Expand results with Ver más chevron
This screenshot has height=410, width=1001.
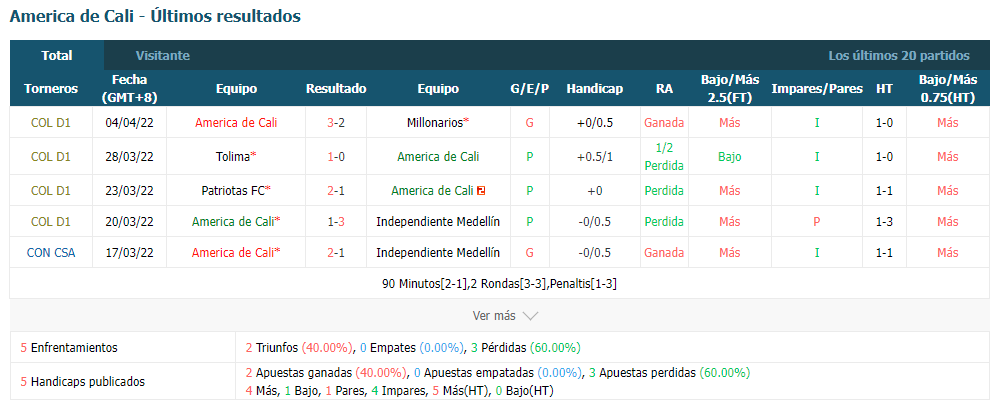(x=506, y=315)
